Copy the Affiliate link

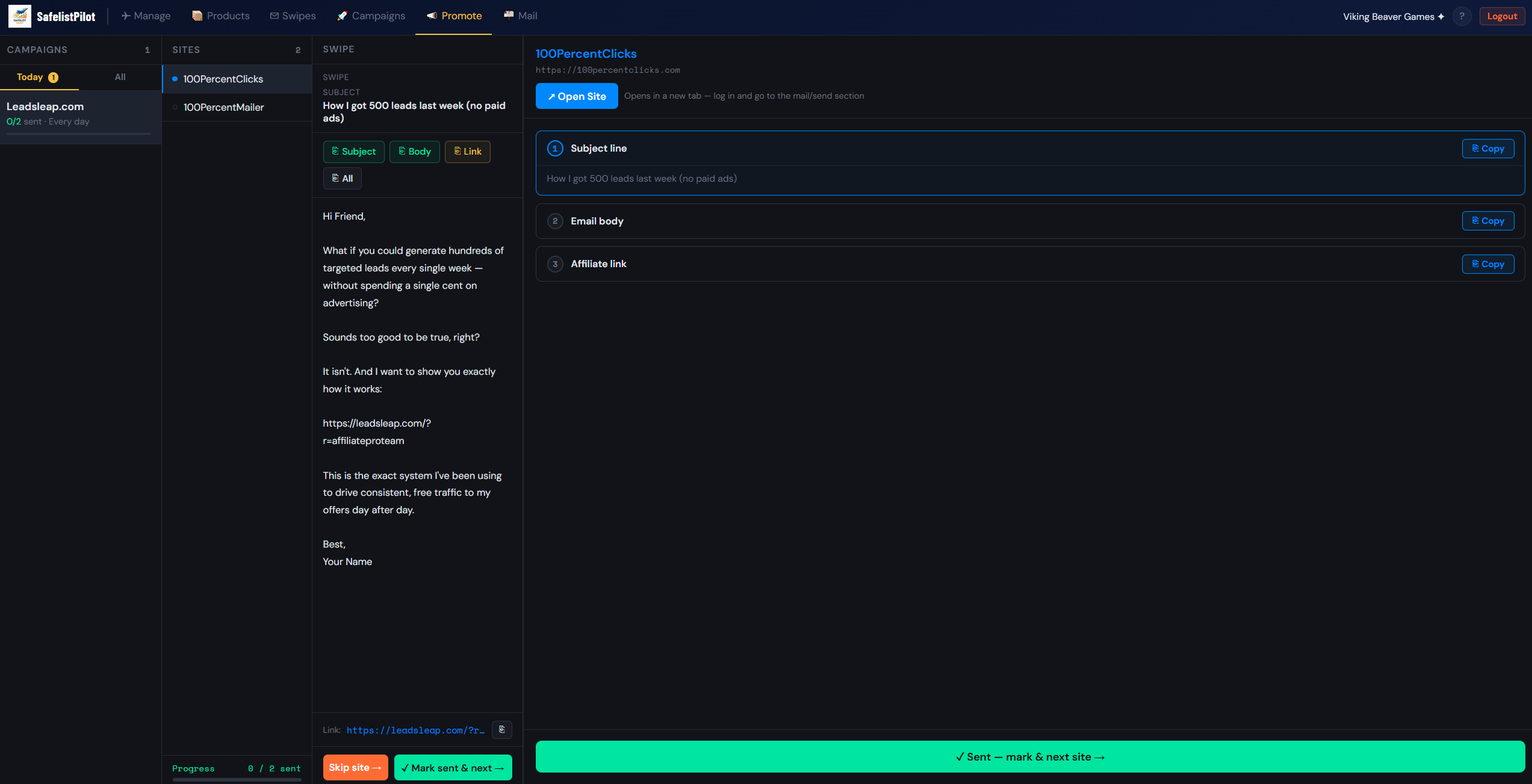1487,264
